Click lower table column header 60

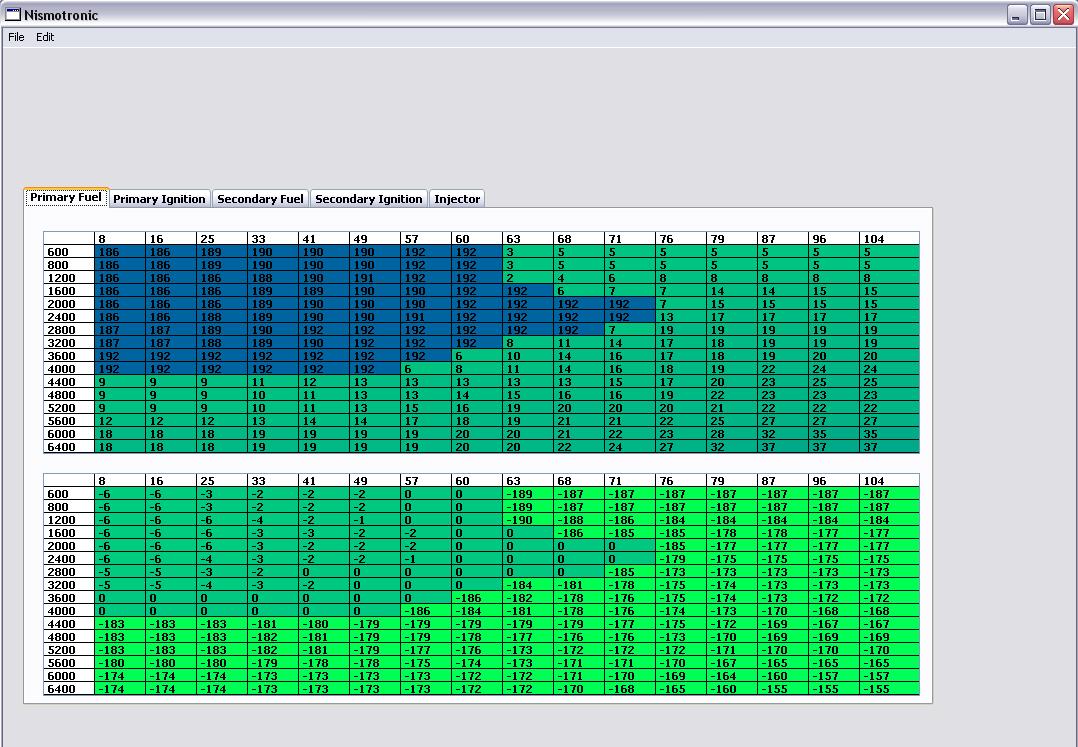point(476,481)
